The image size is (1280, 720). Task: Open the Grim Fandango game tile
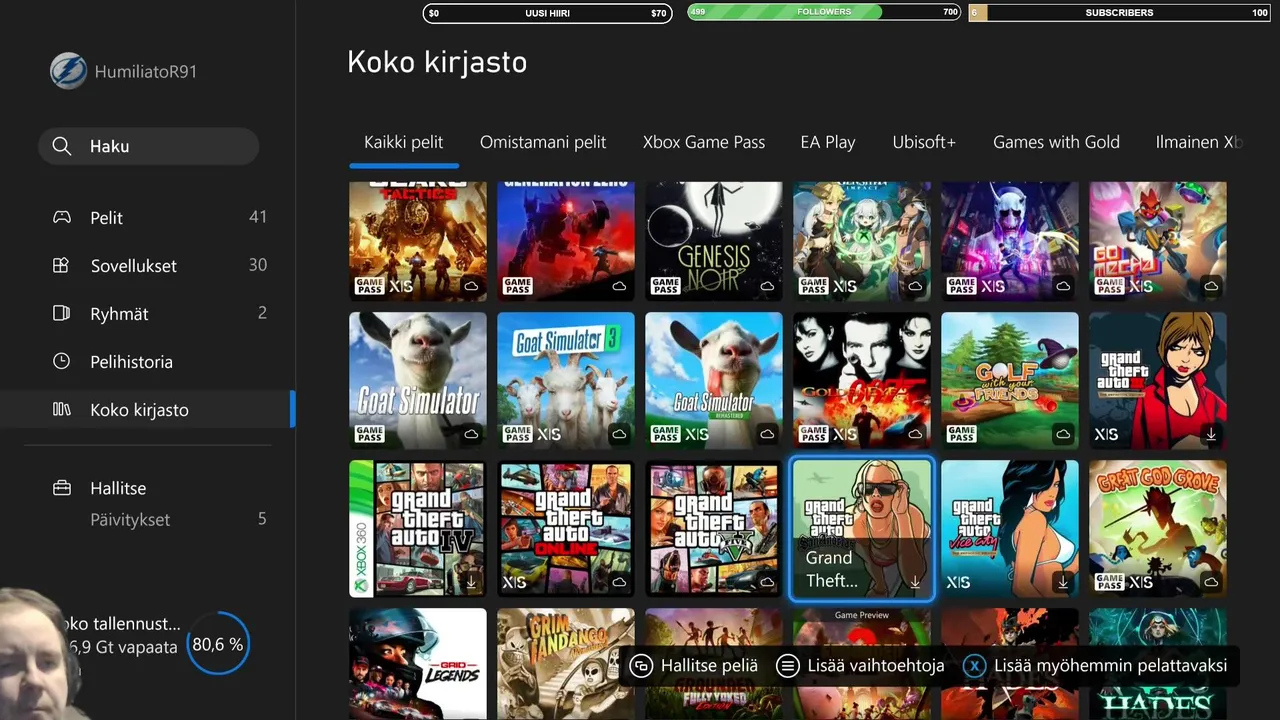pos(566,664)
